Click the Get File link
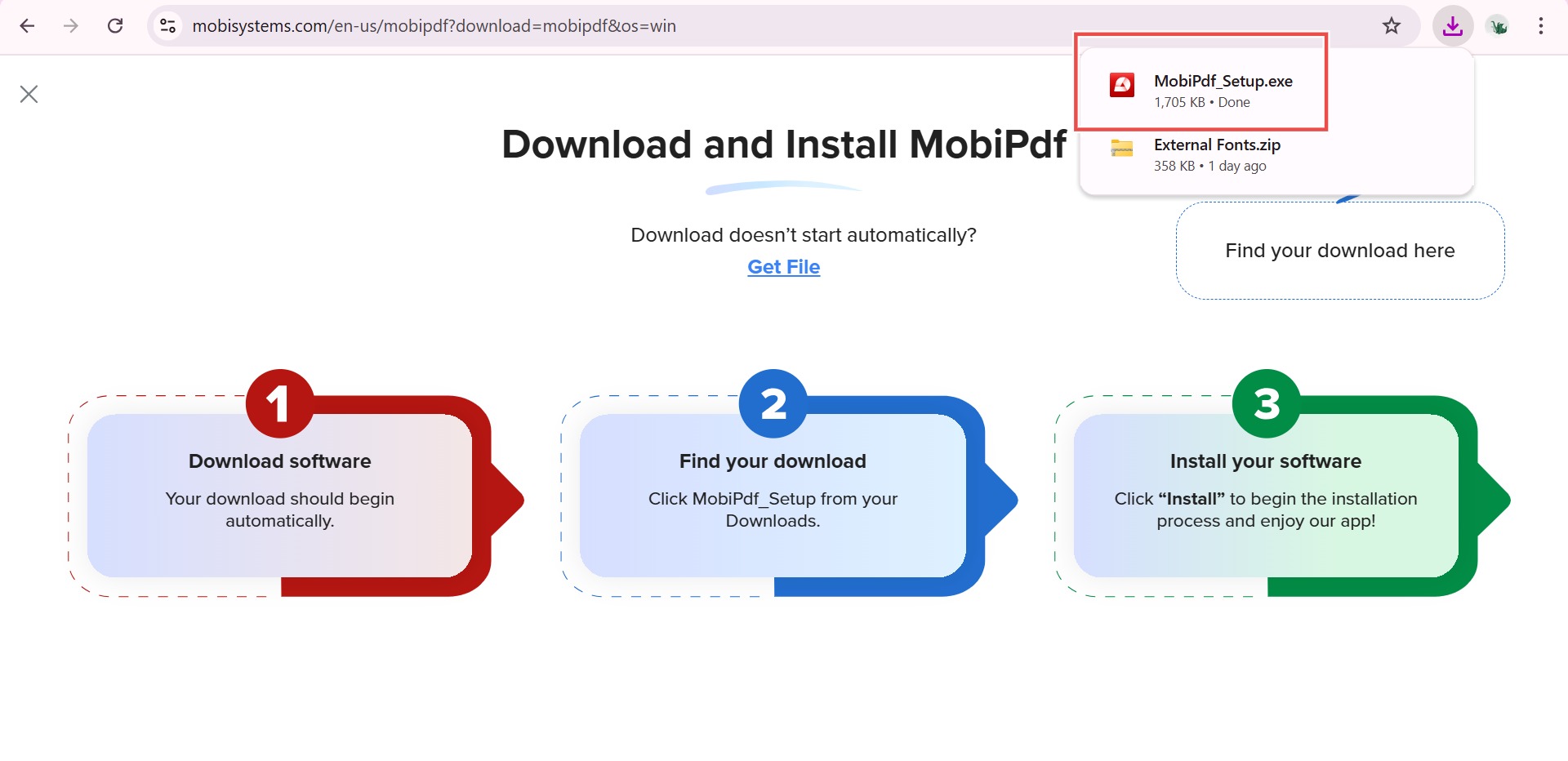 [784, 267]
